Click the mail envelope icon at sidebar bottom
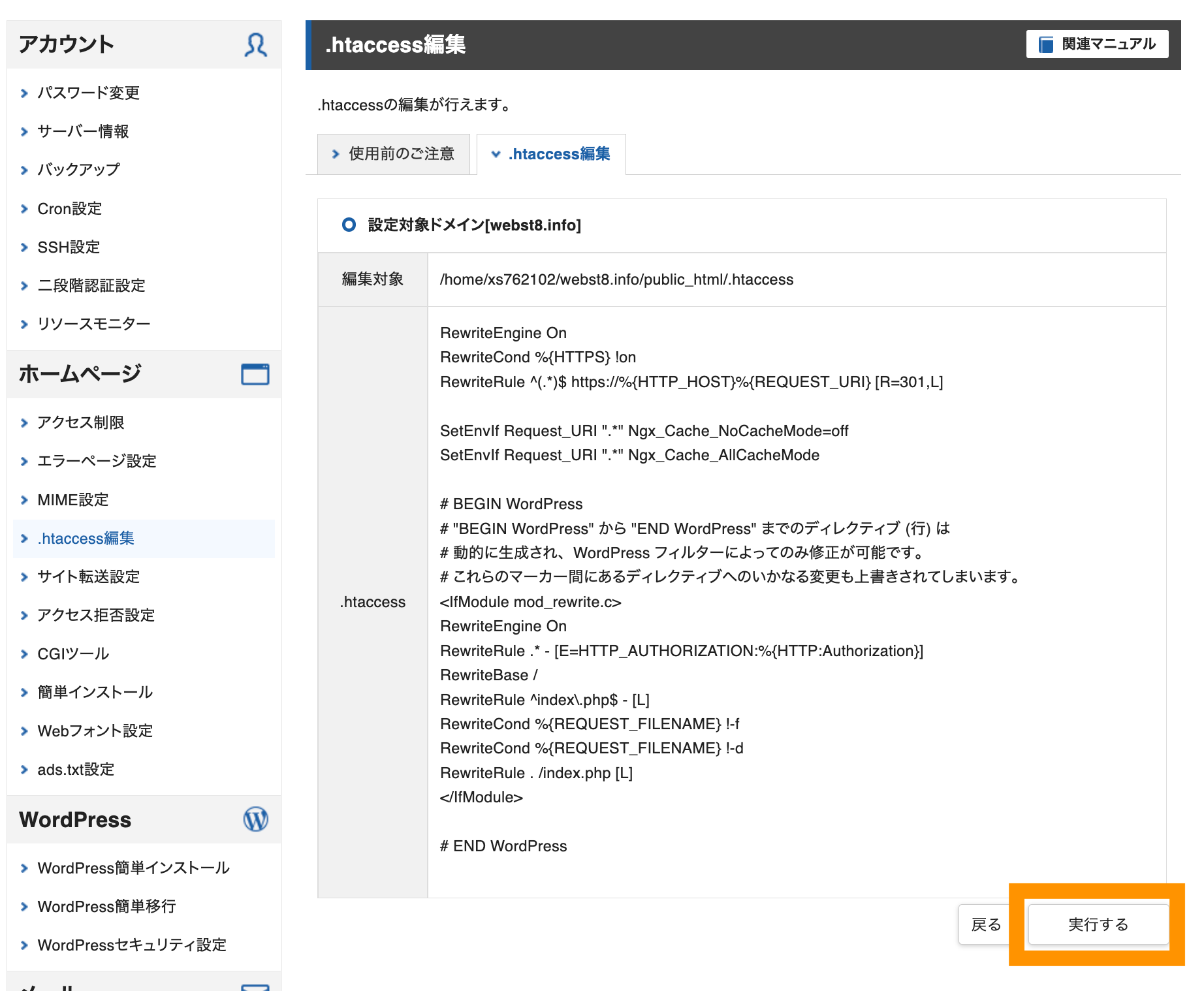Image resolution: width=1204 pixels, height=991 pixels. click(256, 987)
